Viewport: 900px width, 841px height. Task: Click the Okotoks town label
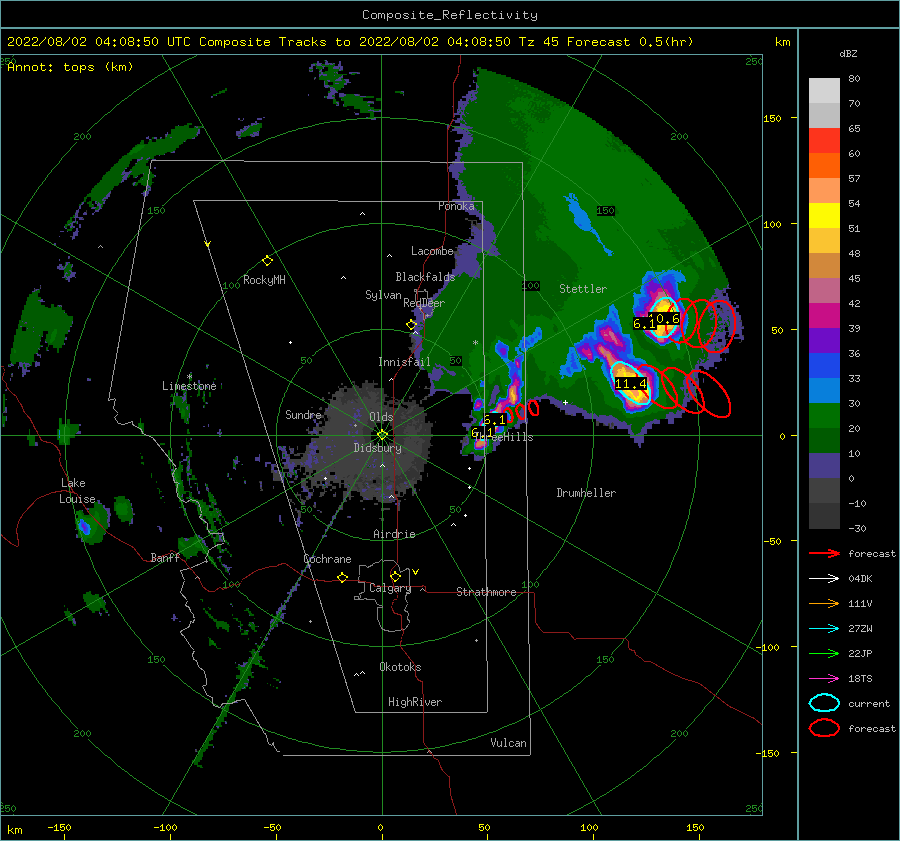(x=400, y=667)
